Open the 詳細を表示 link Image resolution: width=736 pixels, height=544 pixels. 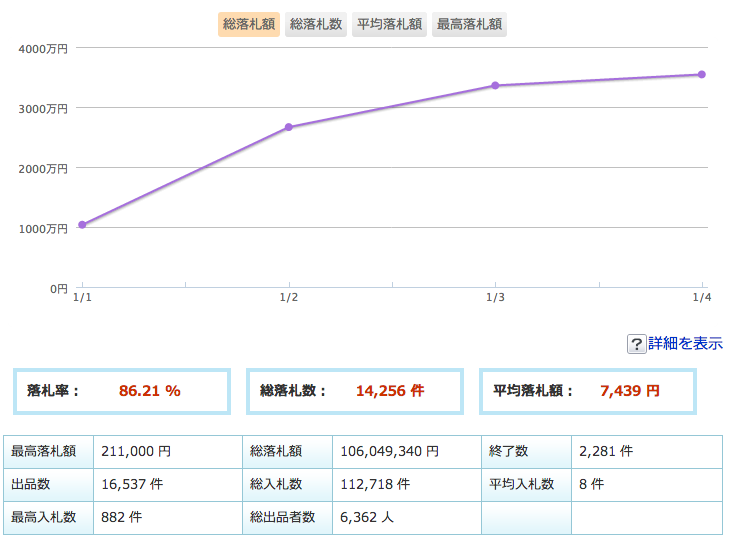[685, 343]
